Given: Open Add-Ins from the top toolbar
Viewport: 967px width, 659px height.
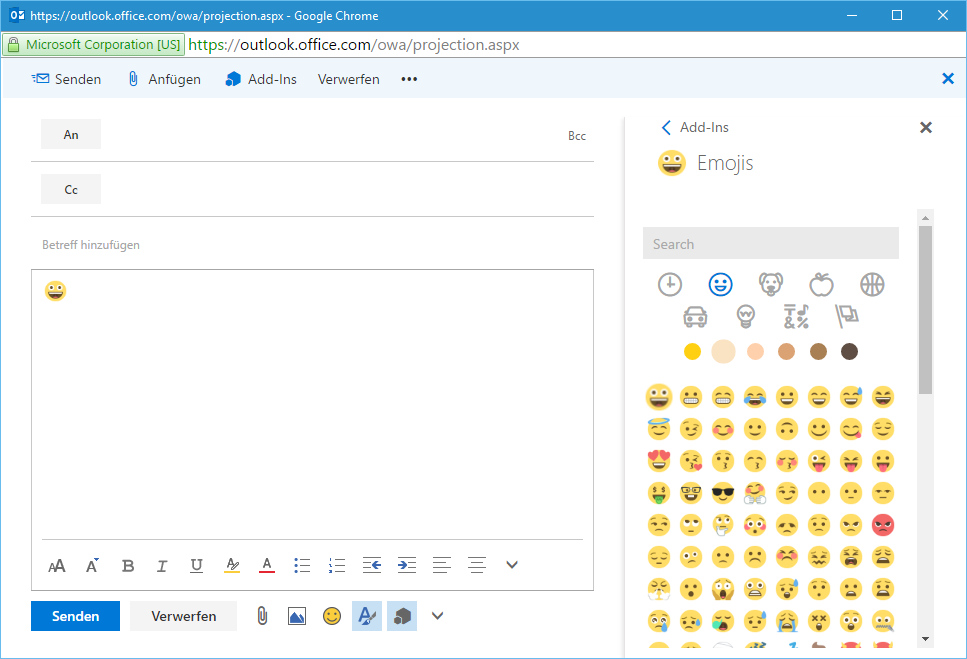Looking at the screenshot, I should [261, 79].
